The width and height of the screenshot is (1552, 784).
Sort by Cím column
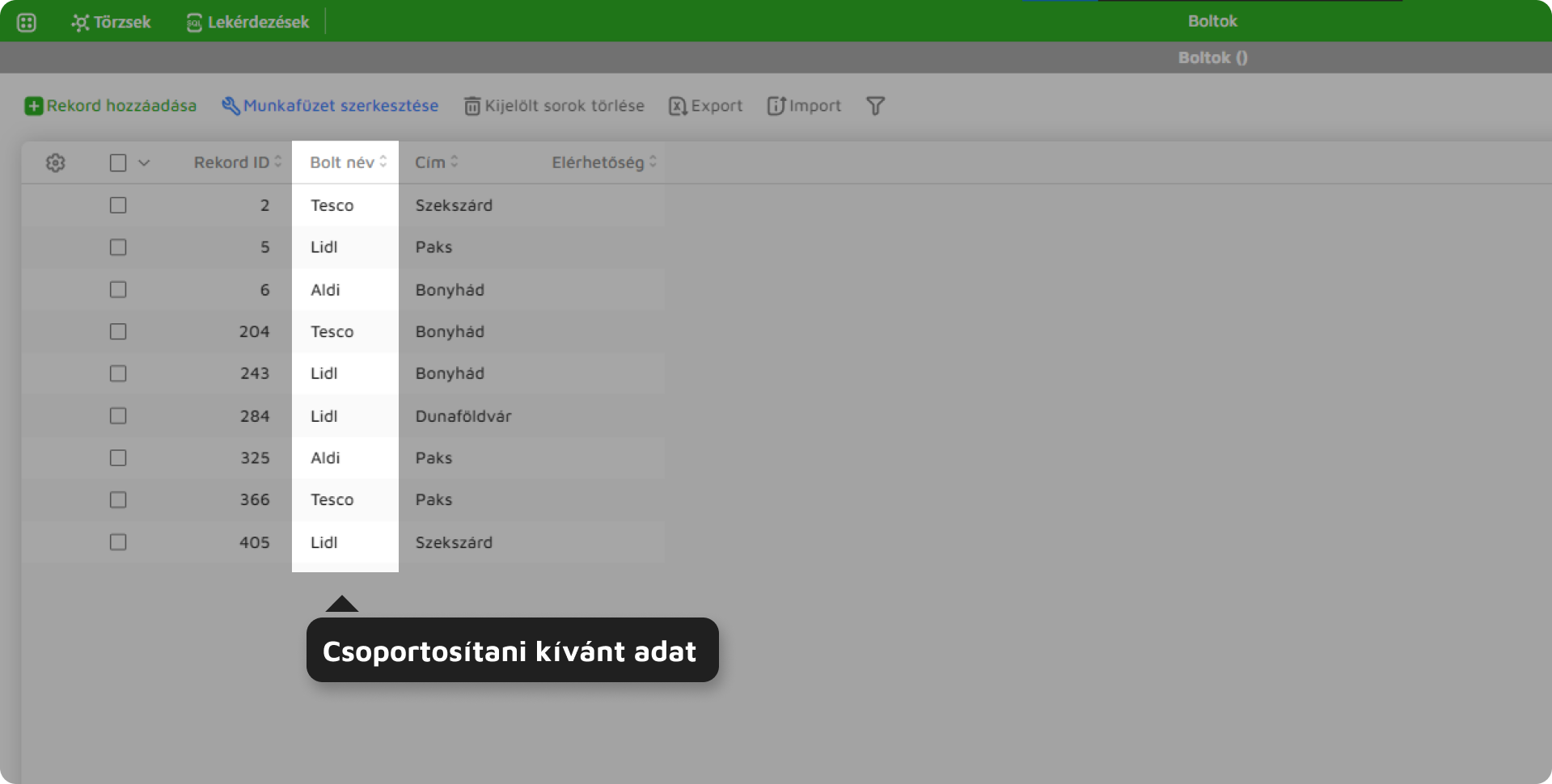tap(437, 162)
